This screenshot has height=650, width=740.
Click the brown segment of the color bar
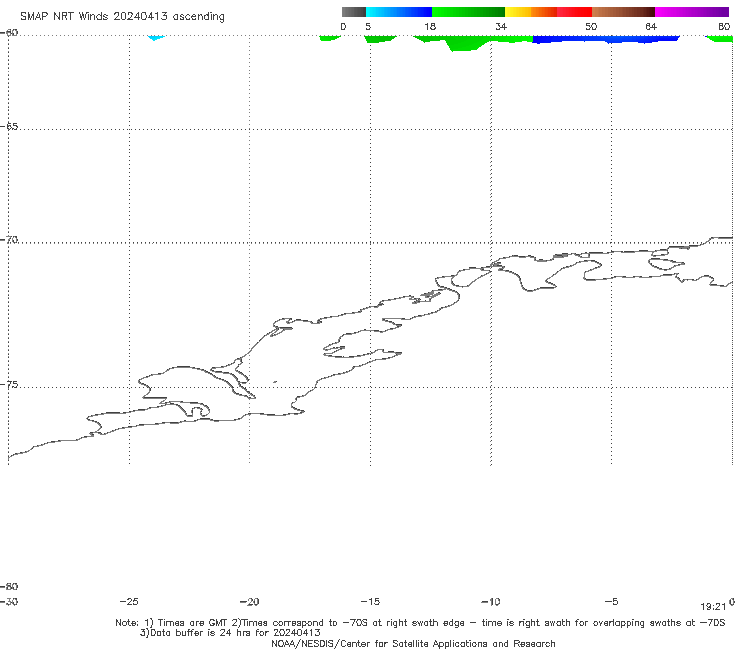click(x=623, y=12)
